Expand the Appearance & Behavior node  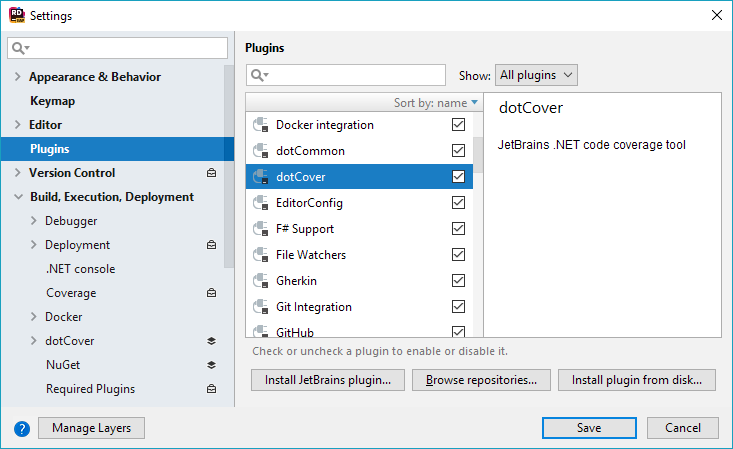pyautogui.click(x=18, y=76)
